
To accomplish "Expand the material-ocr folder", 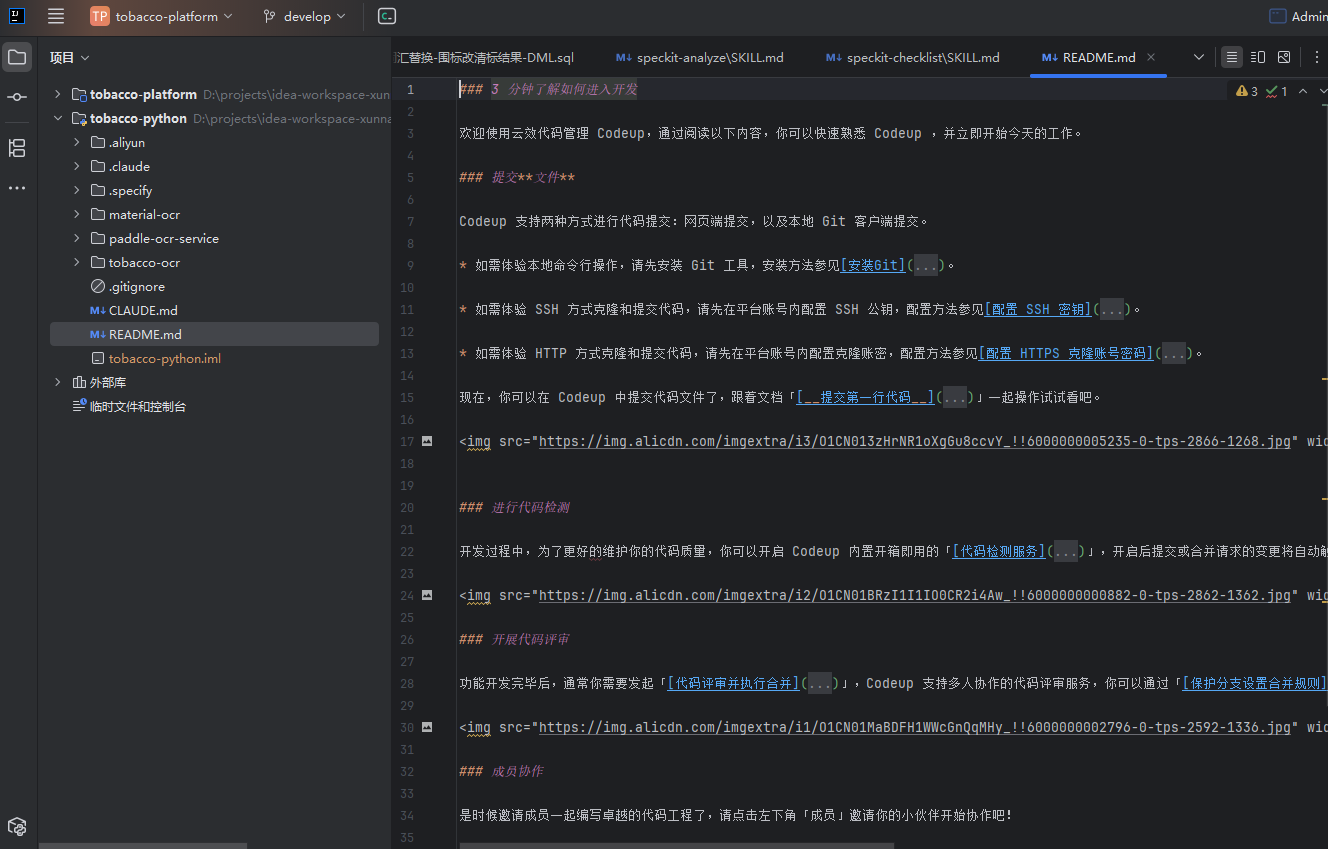I will (x=77, y=215).
